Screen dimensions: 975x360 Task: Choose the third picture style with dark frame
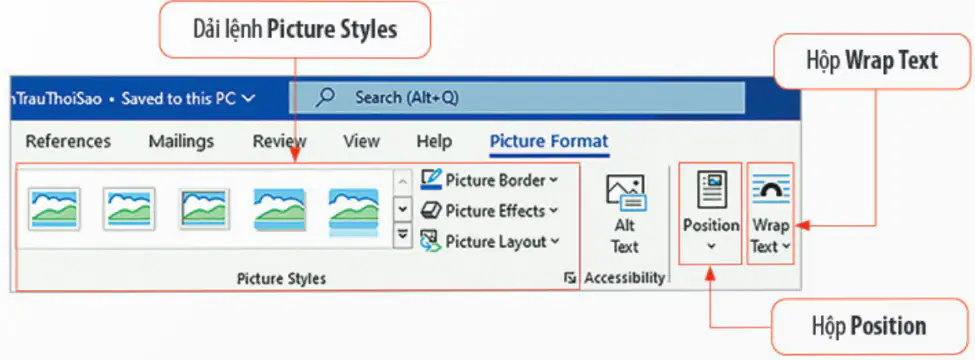pyautogui.click(x=205, y=209)
